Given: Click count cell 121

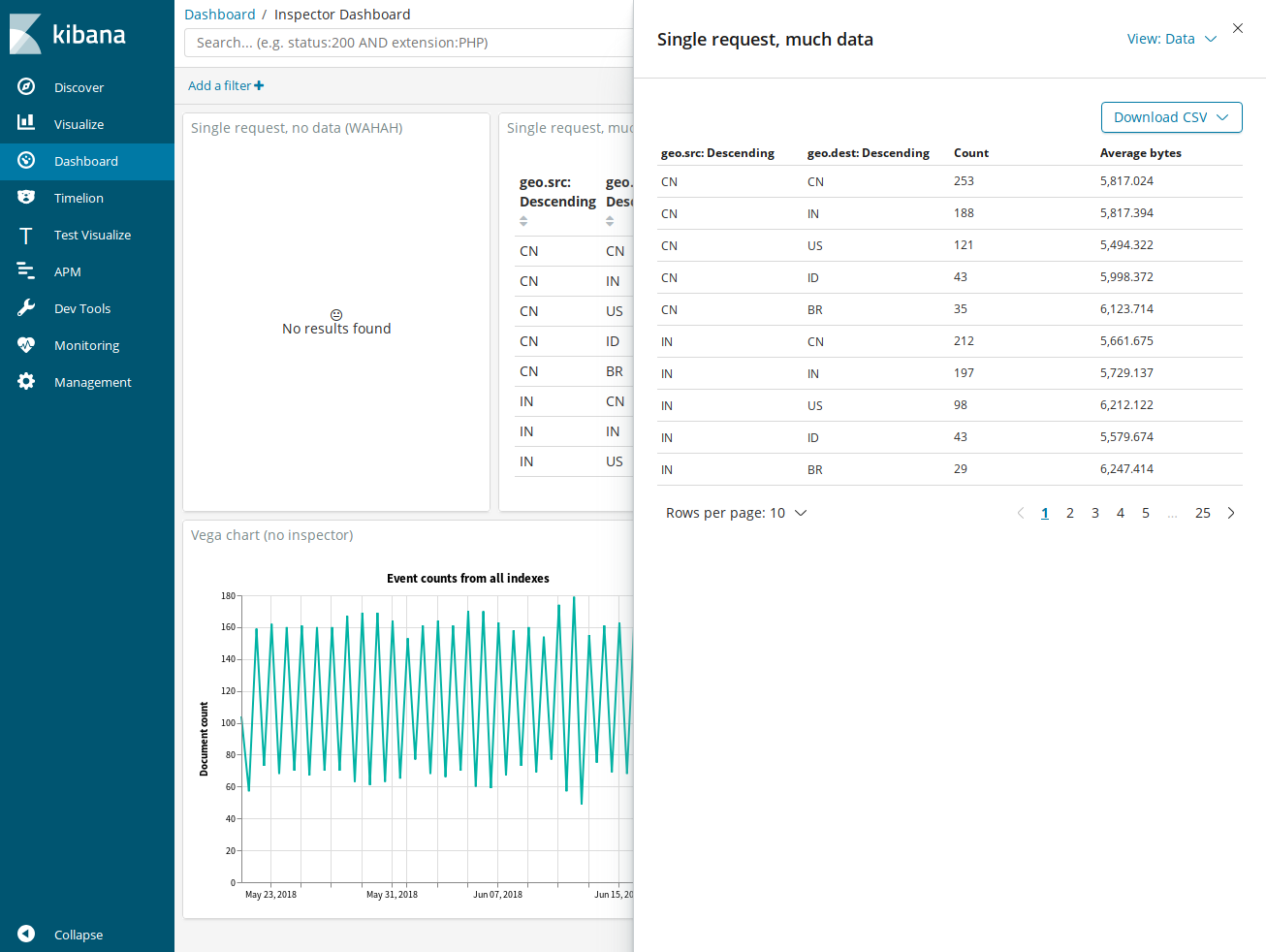Looking at the screenshot, I should click(964, 245).
